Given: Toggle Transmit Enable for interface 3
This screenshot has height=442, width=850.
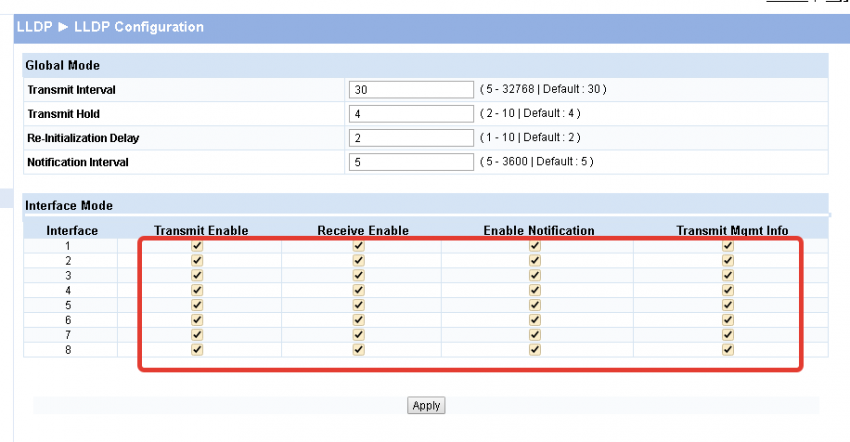Looking at the screenshot, I should (197, 275).
